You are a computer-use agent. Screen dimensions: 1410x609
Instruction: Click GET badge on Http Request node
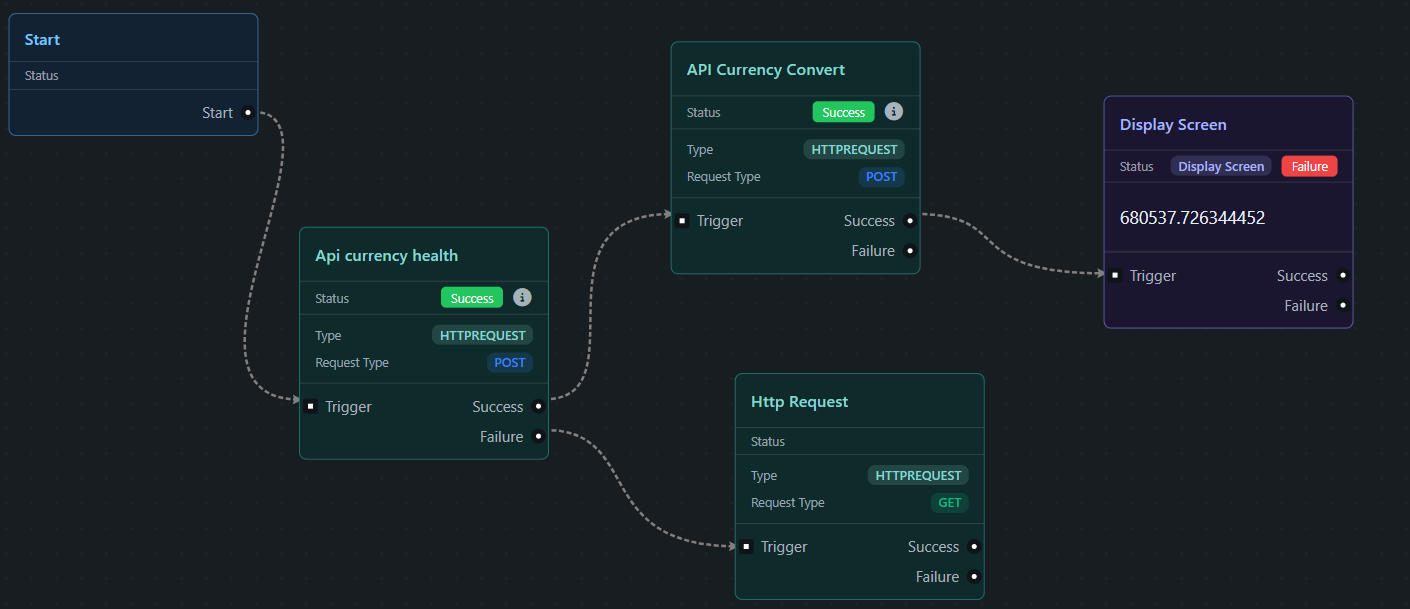pos(950,502)
